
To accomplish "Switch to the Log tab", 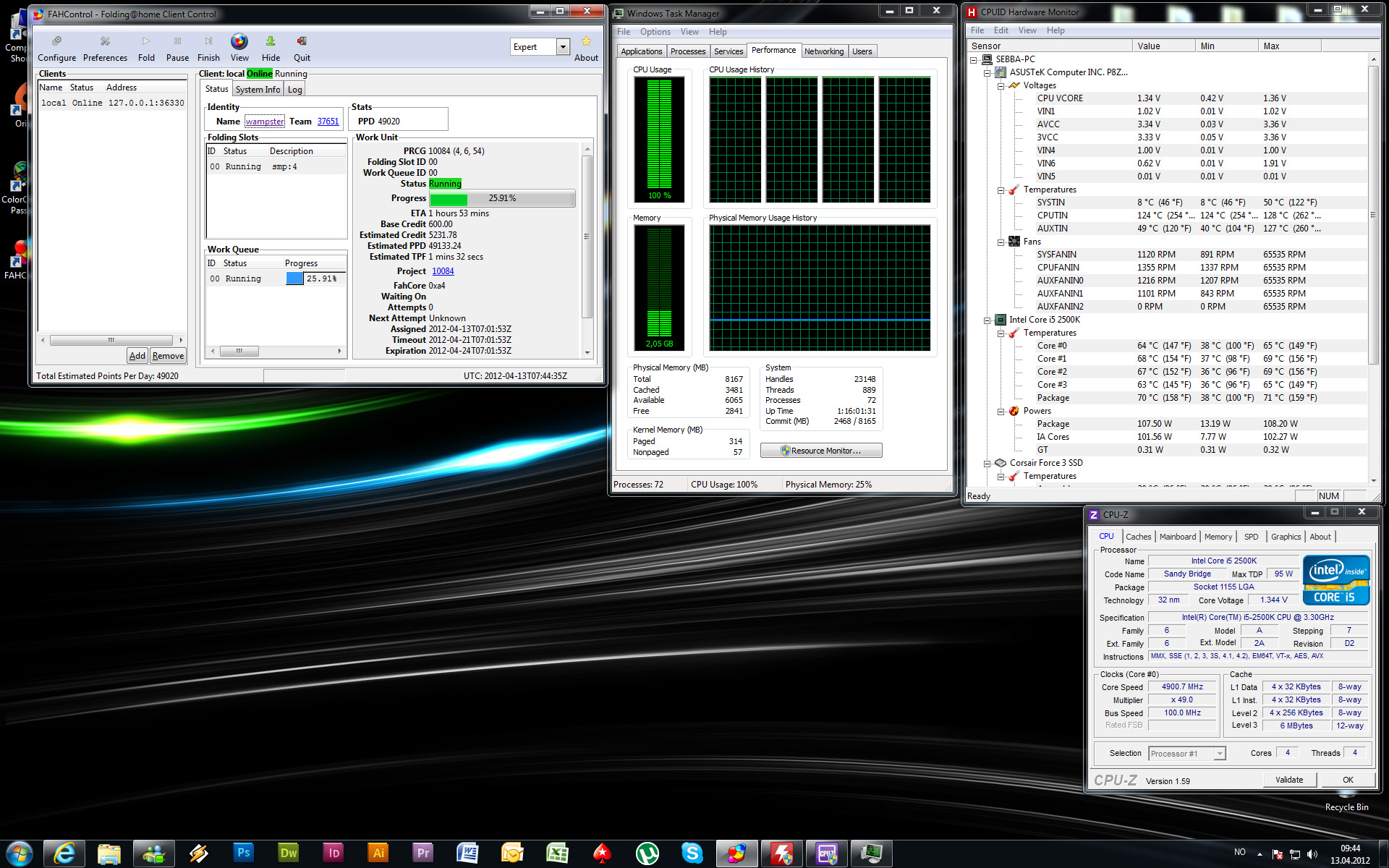I will [x=294, y=90].
